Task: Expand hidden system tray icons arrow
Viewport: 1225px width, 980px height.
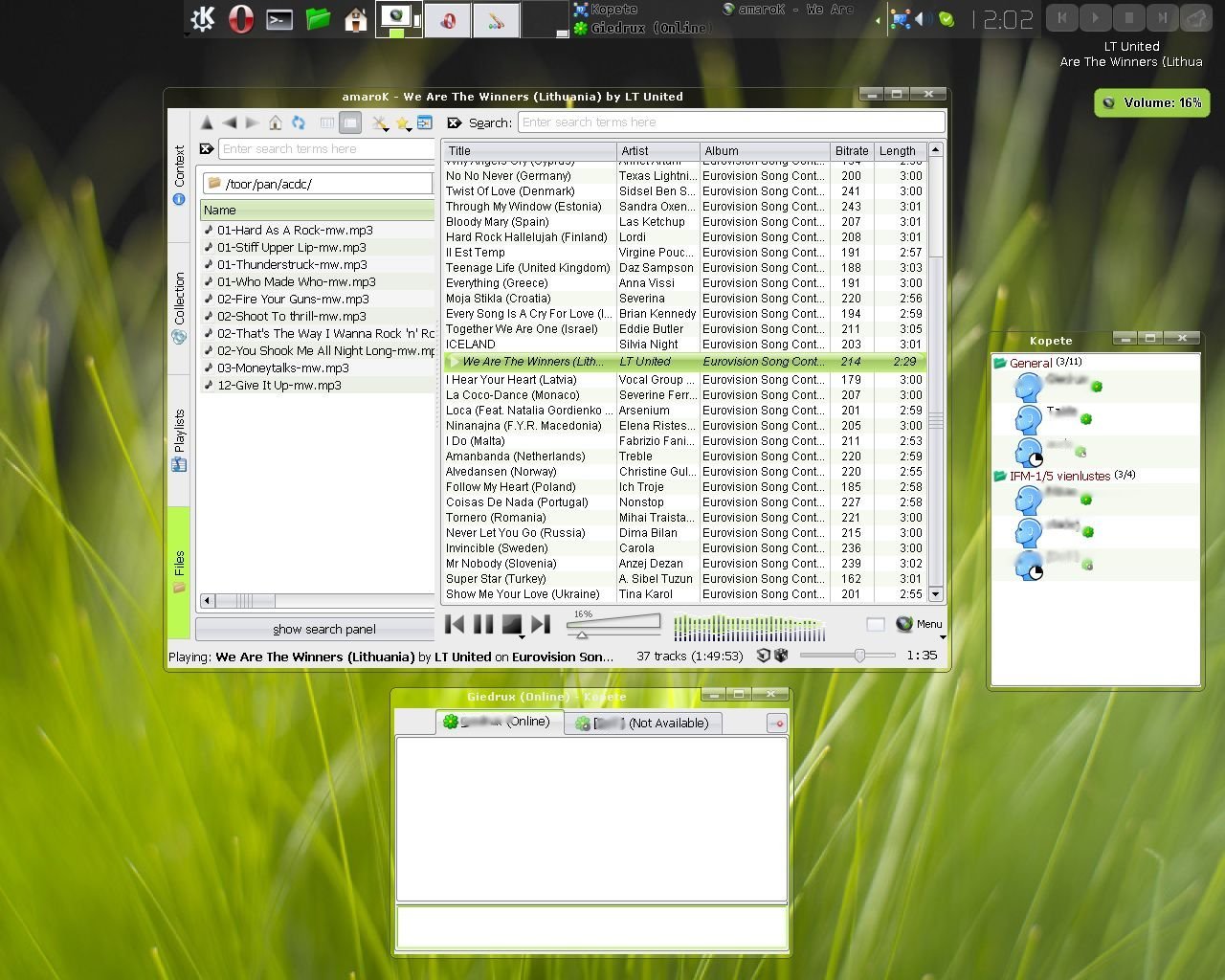Action: (878, 19)
